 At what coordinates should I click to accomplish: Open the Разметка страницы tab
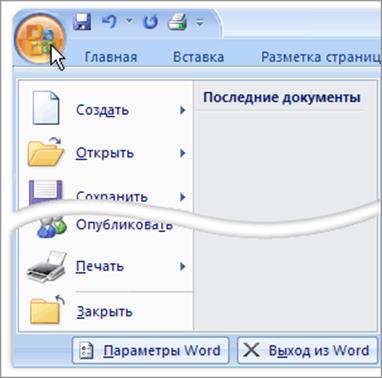click(321, 57)
